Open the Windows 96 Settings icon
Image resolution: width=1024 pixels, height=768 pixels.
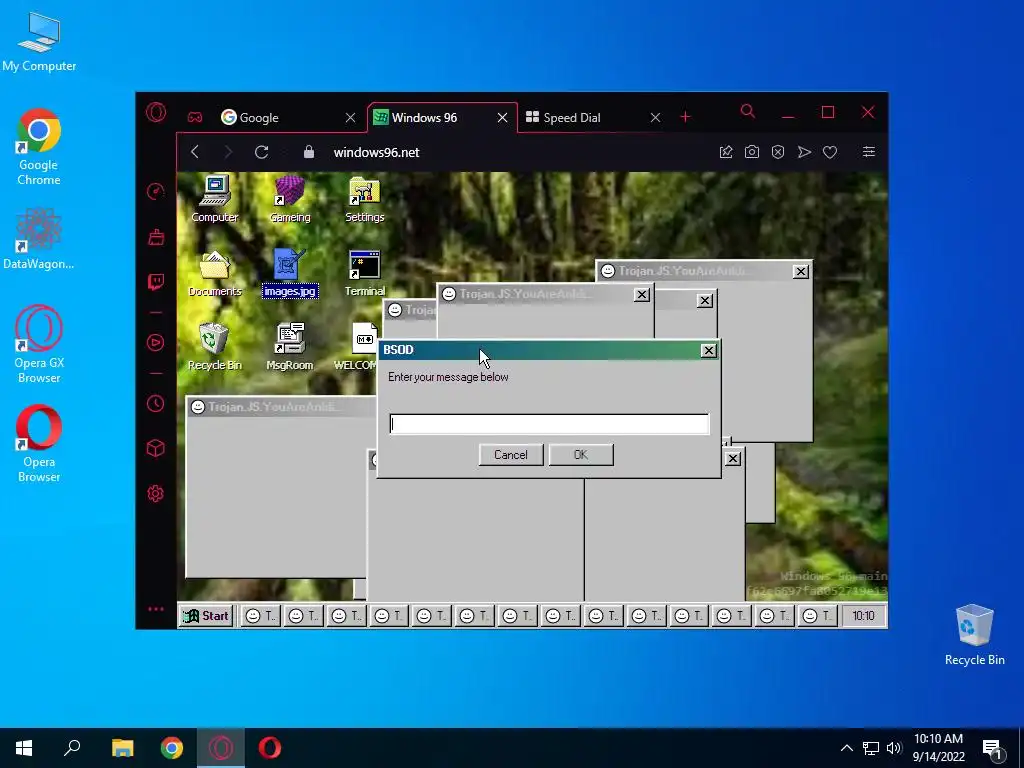364,199
